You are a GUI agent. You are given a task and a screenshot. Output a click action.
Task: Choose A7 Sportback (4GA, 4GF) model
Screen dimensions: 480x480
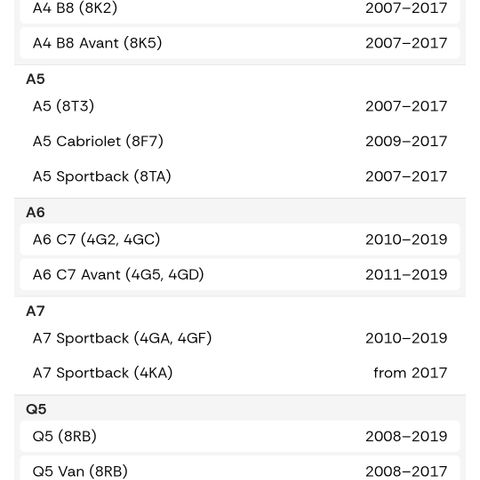240,338
